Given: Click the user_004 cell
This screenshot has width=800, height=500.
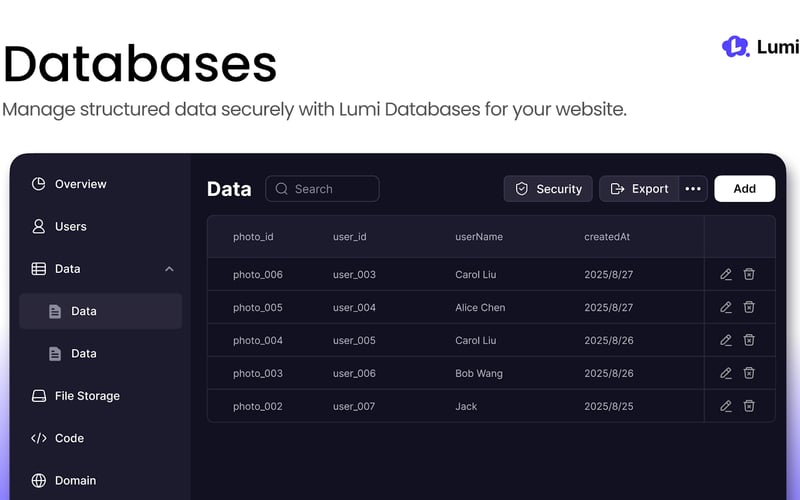Looking at the screenshot, I should click(354, 308).
